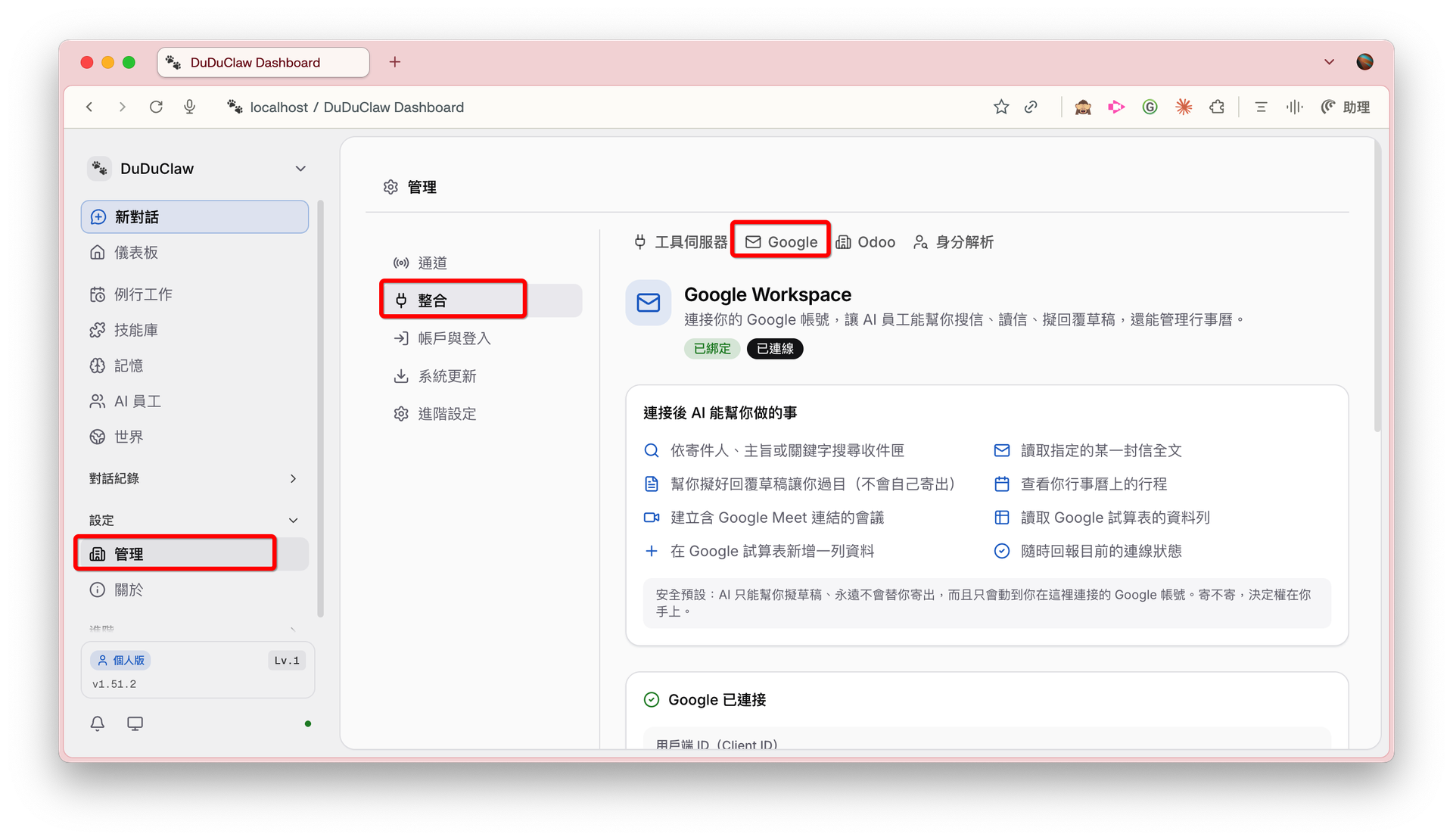The width and height of the screenshot is (1453, 840).
Task: Open the 記憶 memory page
Action: (194, 366)
